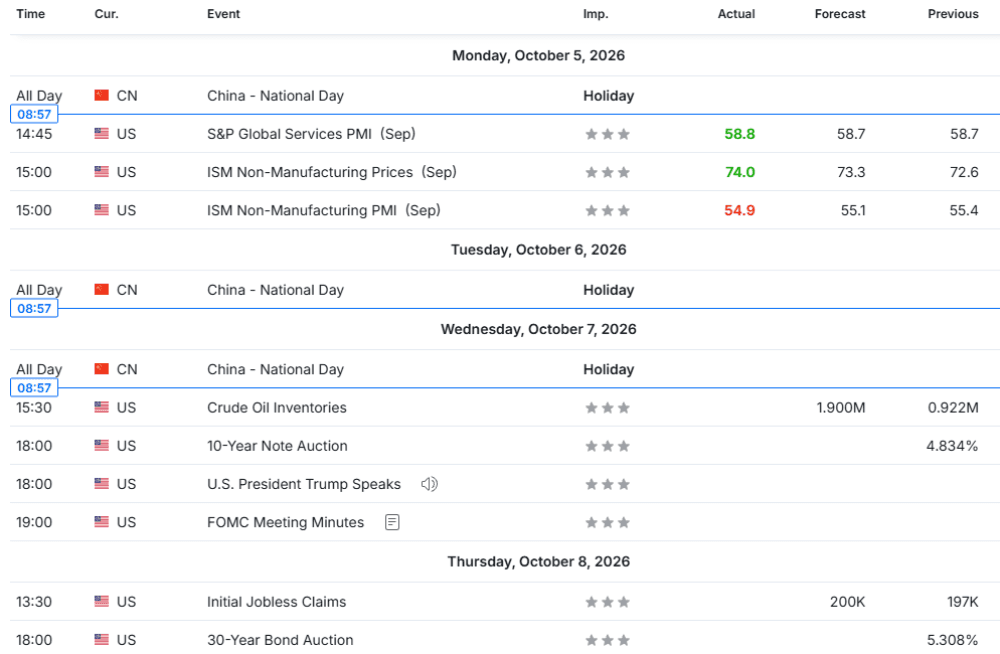
Task: Click importance stars for S&P Global Services PMI
Action: coord(608,134)
